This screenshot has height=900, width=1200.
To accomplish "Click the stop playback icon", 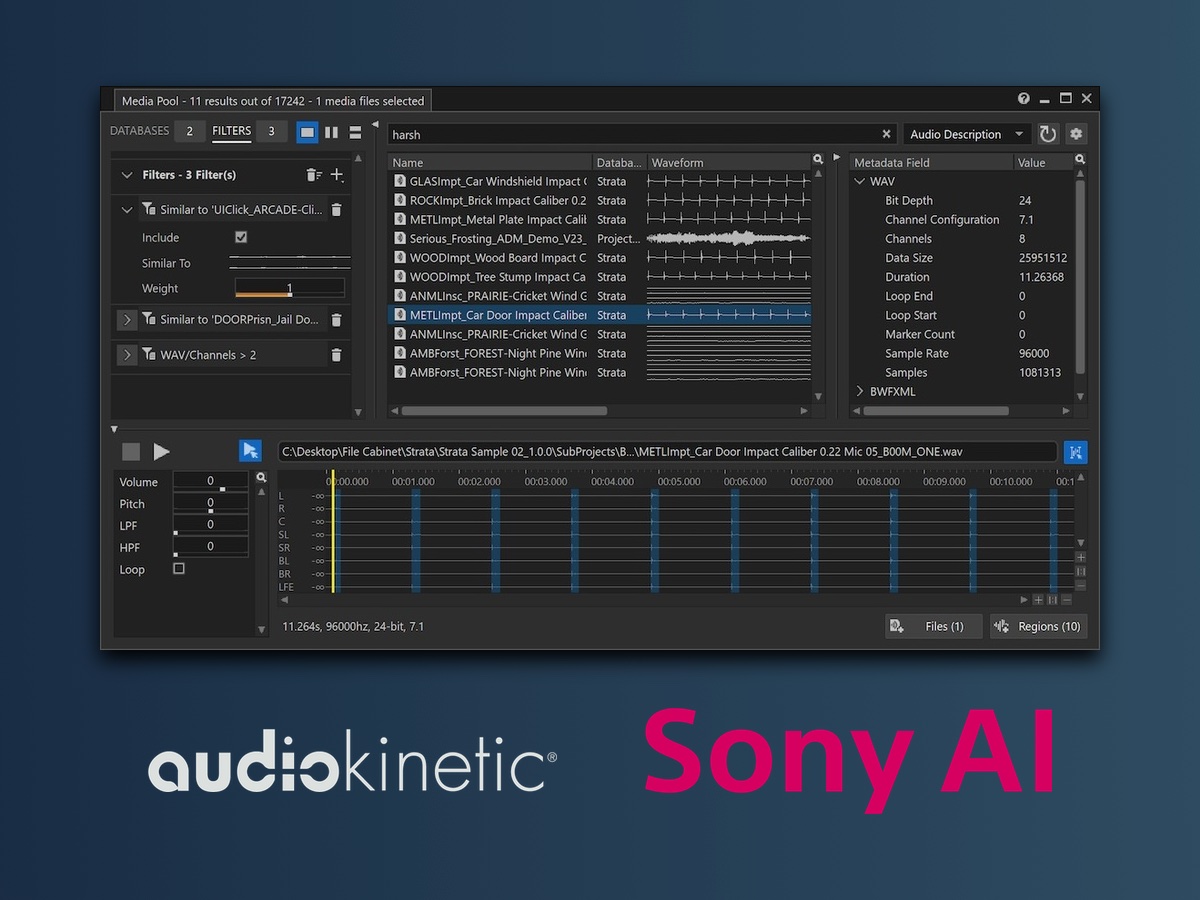I will tap(129, 451).
